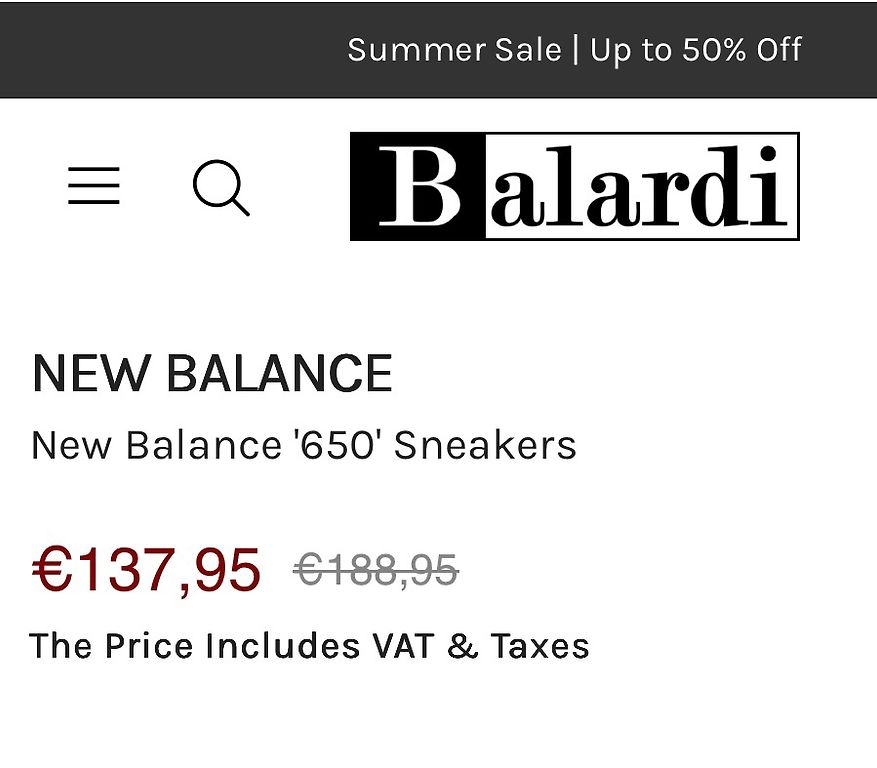877x768 pixels.
Task: Click the dark announcement bar background
Action: tap(168, 50)
